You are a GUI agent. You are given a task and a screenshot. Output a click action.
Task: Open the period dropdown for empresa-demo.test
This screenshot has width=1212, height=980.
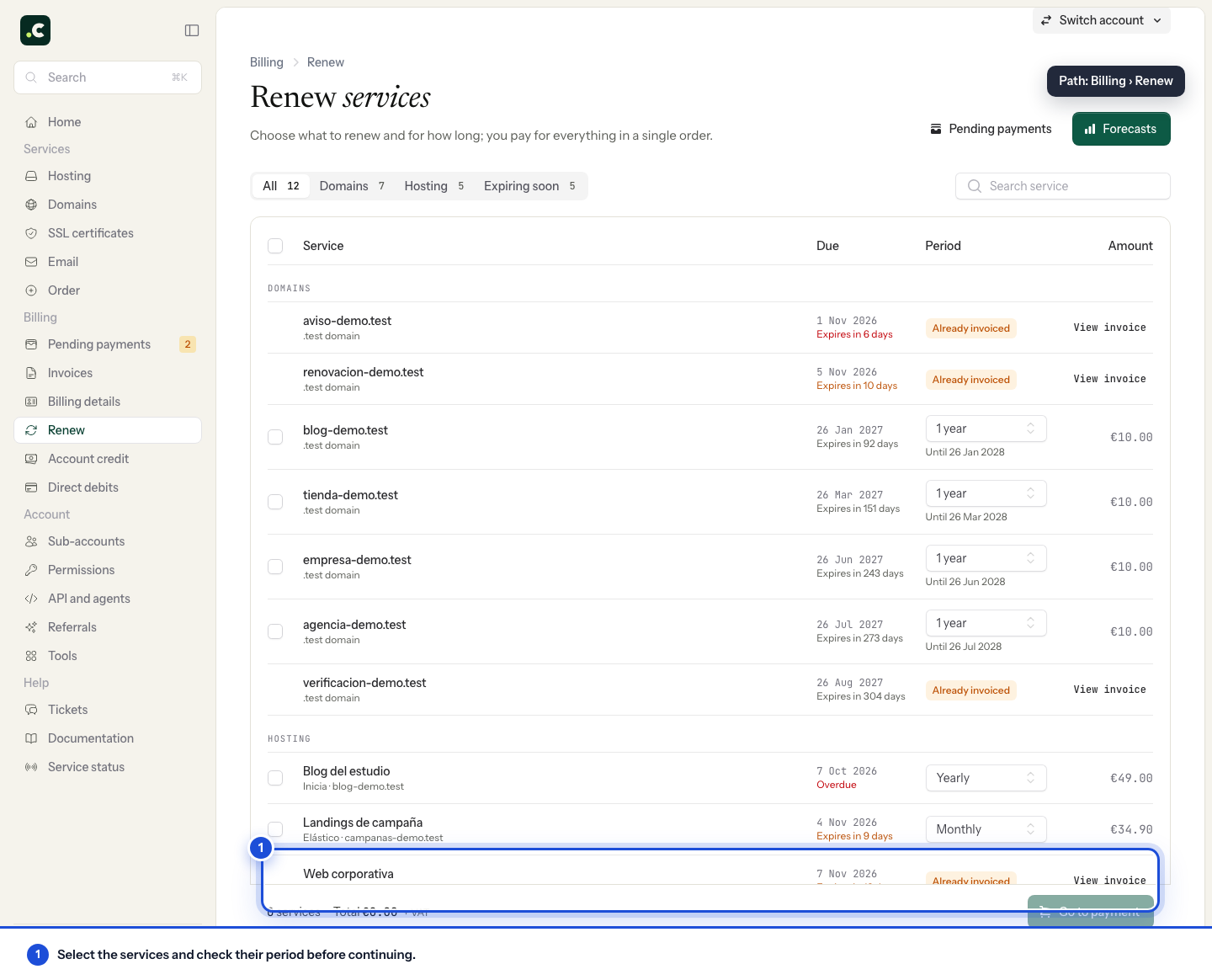click(x=986, y=558)
